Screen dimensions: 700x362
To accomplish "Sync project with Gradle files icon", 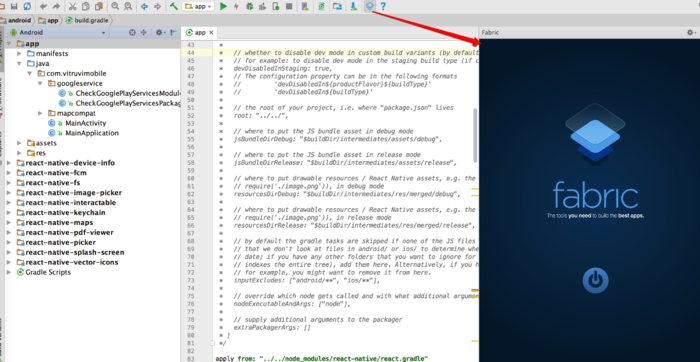I will 321,6.
